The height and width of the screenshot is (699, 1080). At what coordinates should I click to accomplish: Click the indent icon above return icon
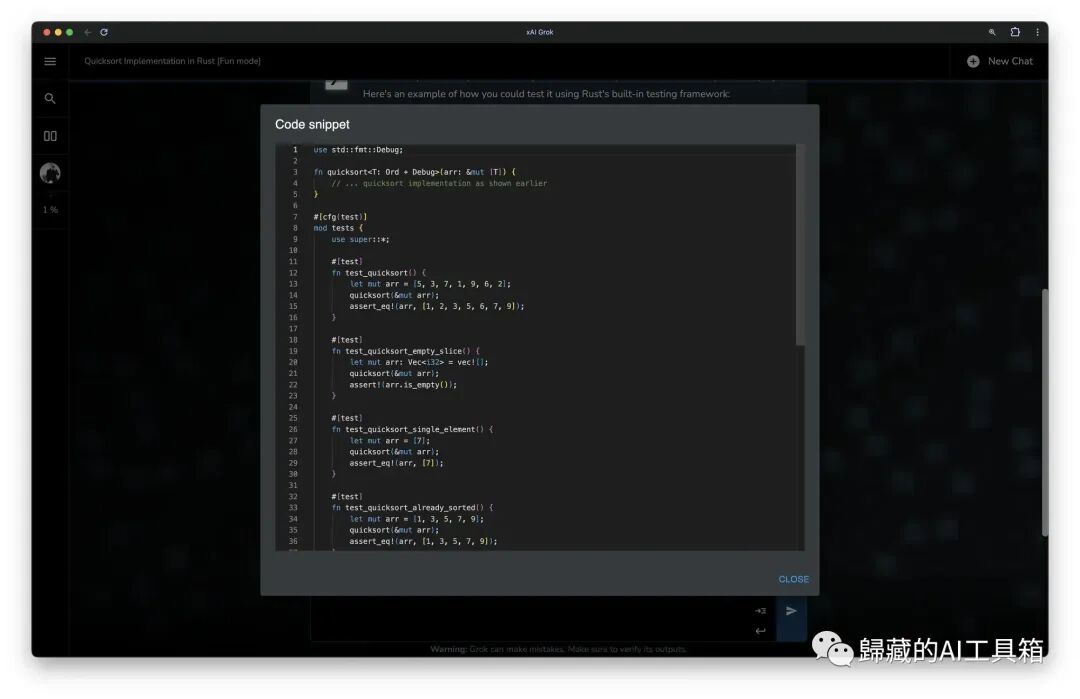point(760,611)
